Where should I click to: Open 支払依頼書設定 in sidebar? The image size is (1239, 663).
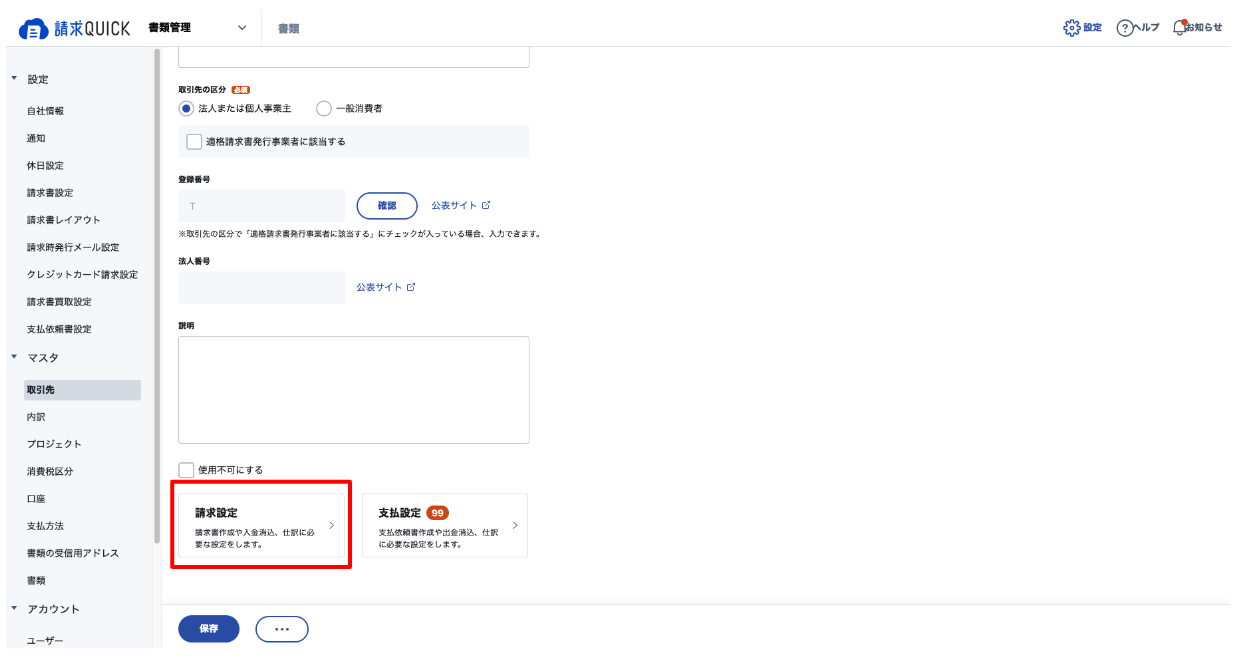pos(59,329)
